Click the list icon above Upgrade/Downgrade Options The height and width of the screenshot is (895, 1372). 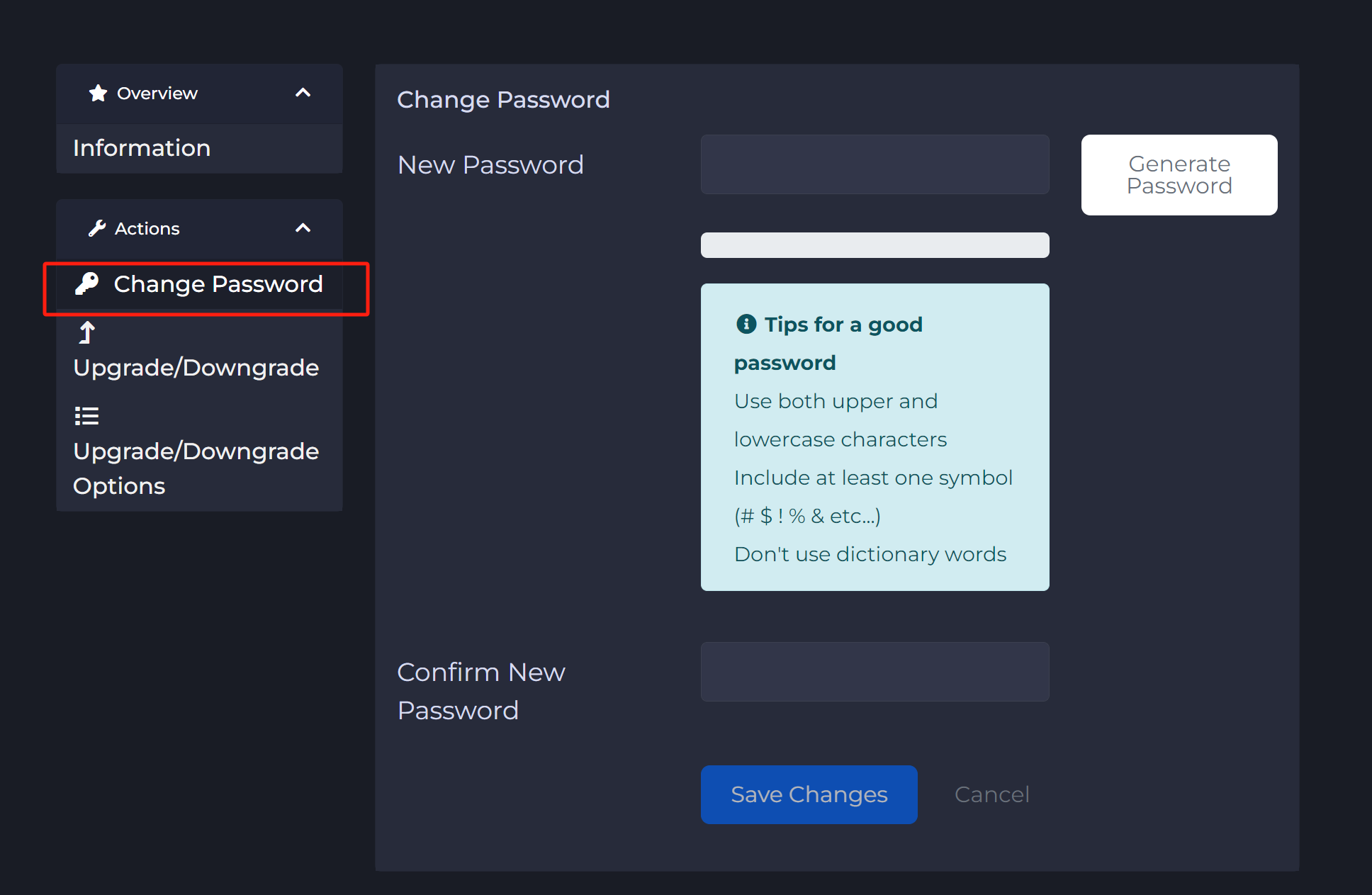pos(86,416)
